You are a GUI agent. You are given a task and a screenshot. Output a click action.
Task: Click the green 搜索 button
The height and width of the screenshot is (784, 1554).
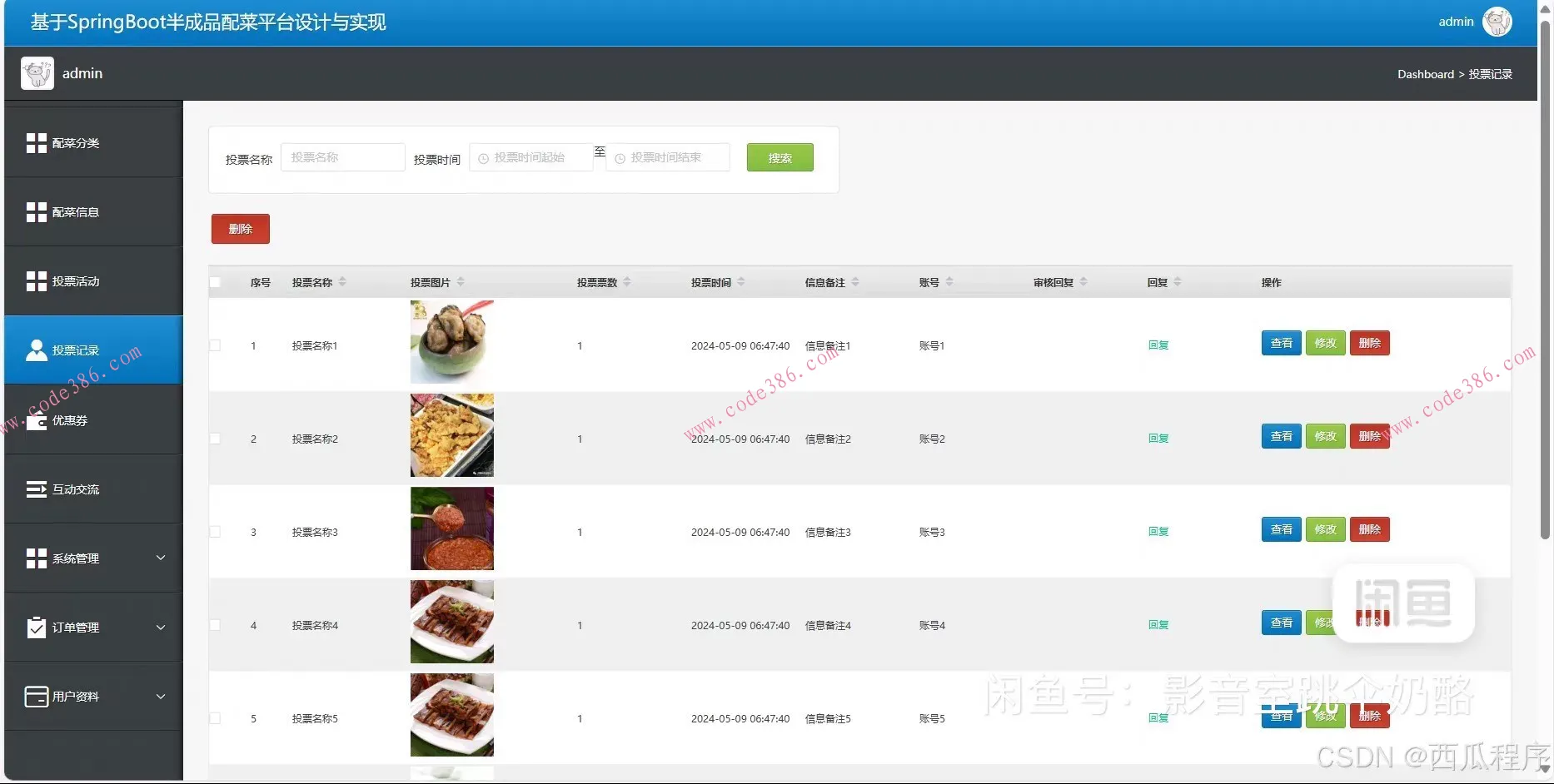tap(779, 156)
